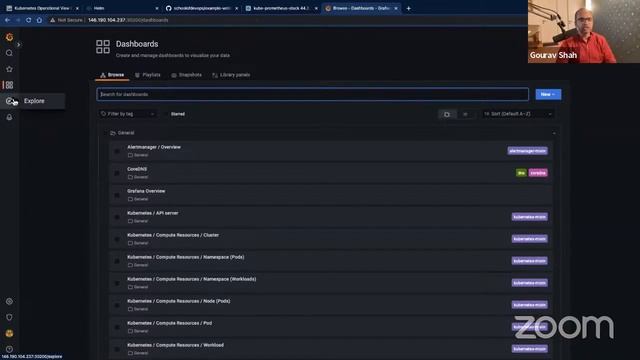Open the Sort (Default A-Z) dropdown
Screen dimensions: 640x360
518,114
